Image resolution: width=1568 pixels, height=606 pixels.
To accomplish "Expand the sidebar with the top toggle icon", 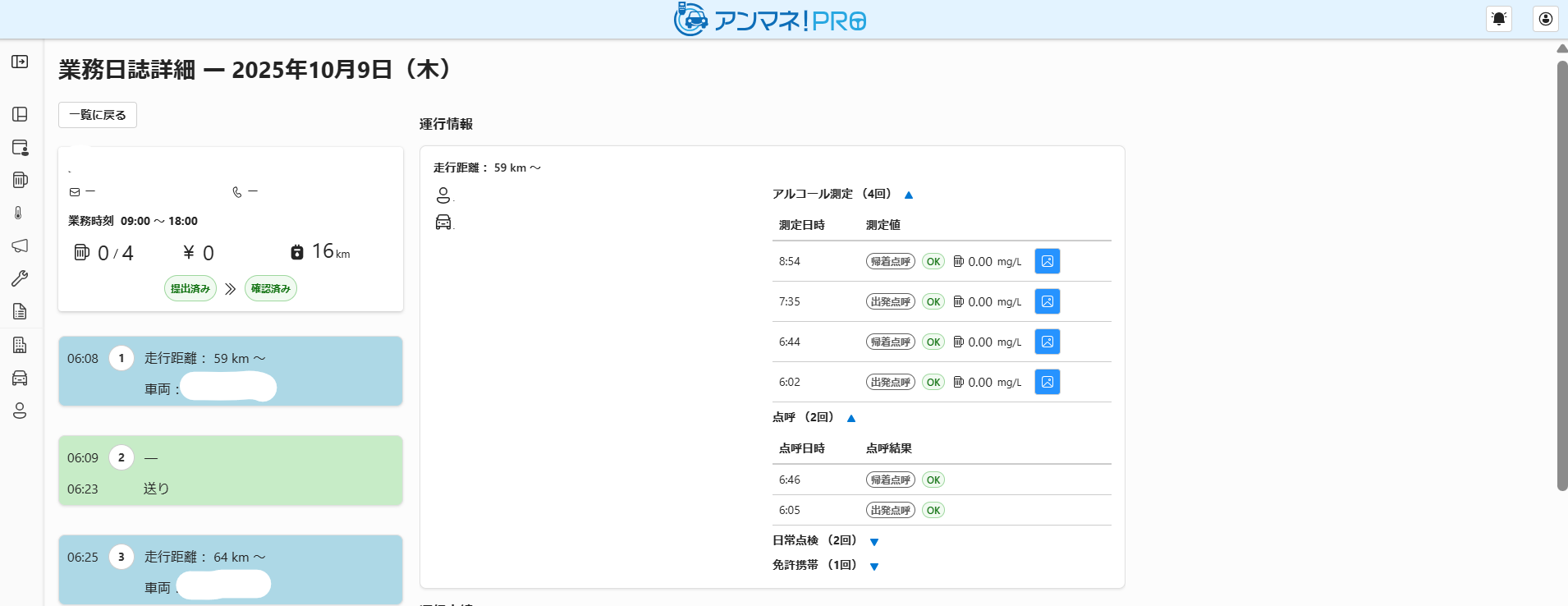I will pos(20,62).
